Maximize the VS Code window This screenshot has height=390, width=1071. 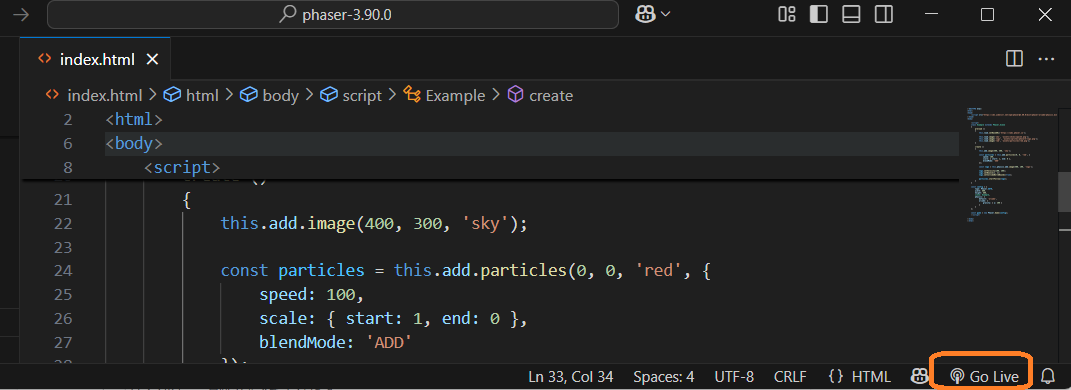(987, 14)
